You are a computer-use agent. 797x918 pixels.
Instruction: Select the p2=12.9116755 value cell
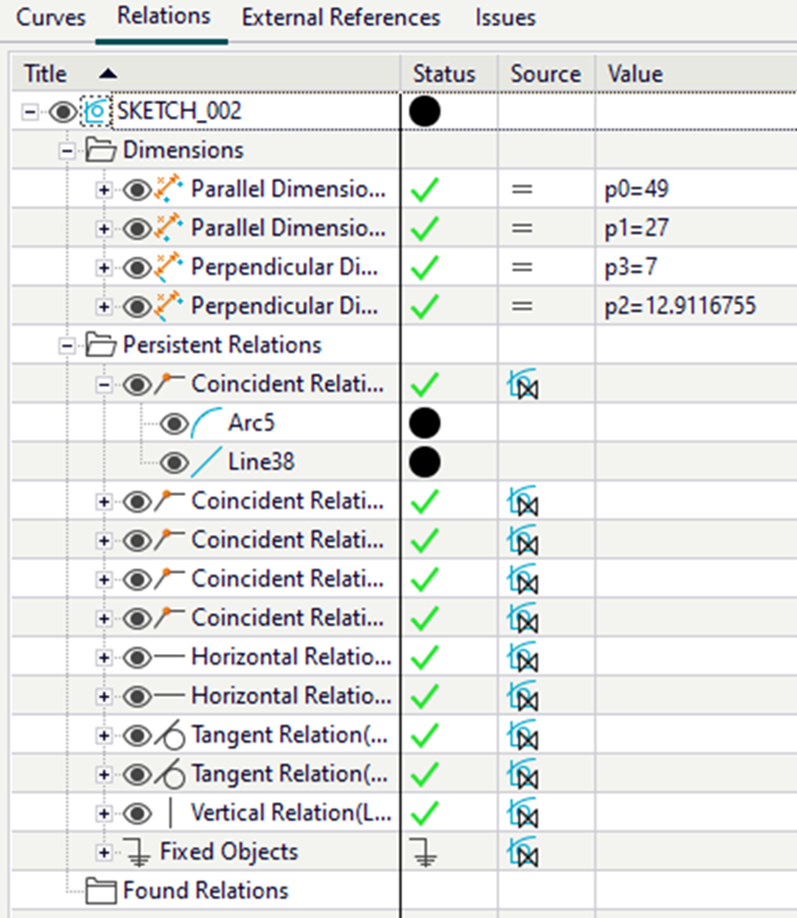672,307
